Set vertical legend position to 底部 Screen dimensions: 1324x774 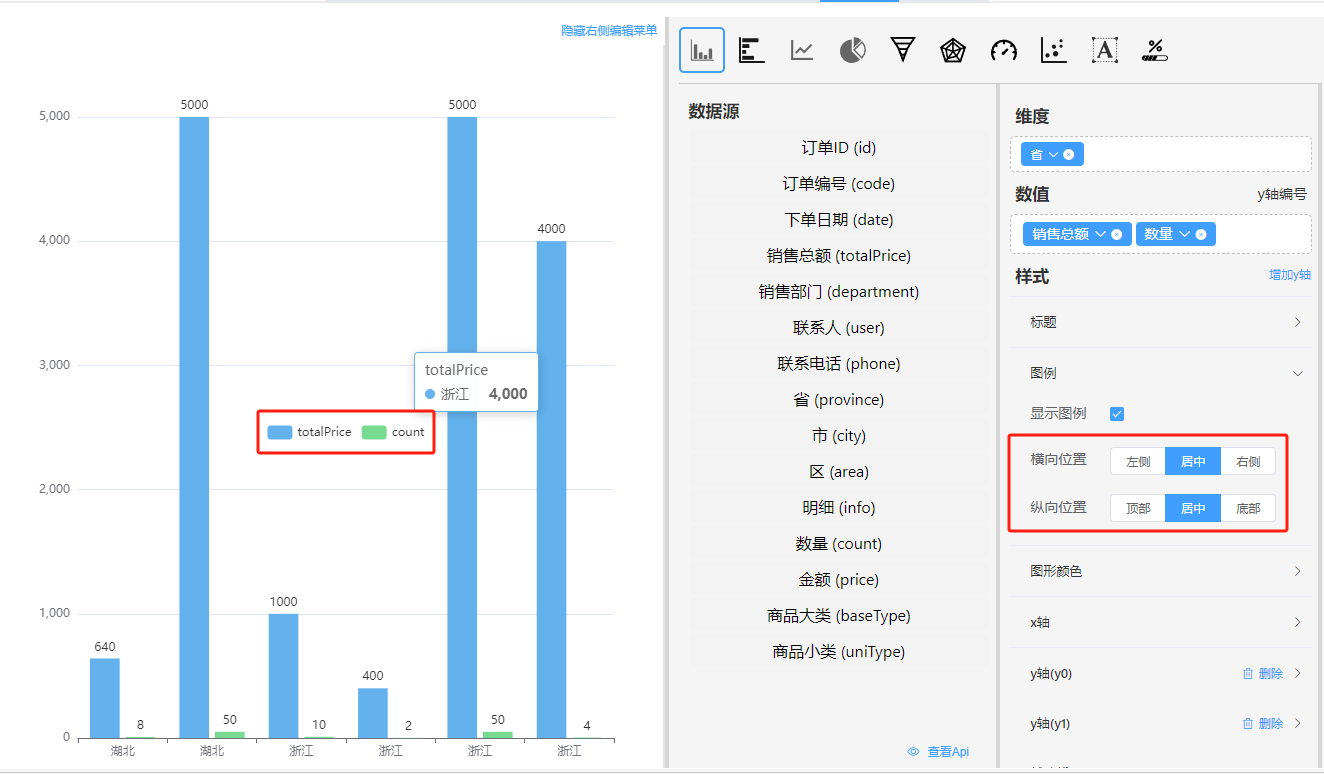tap(1248, 508)
